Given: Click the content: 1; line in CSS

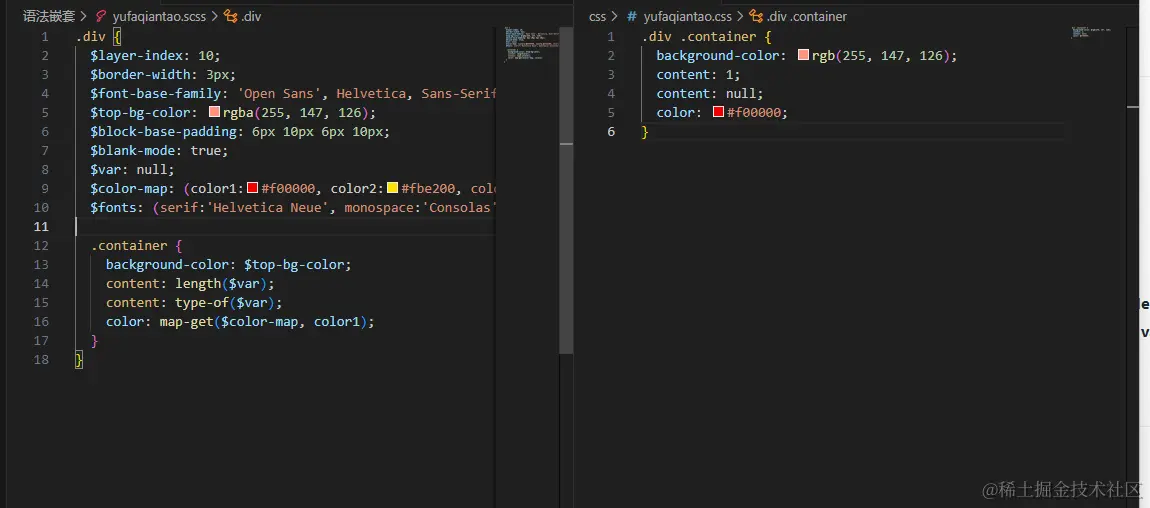Looking at the screenshot, I should (698, 74).
